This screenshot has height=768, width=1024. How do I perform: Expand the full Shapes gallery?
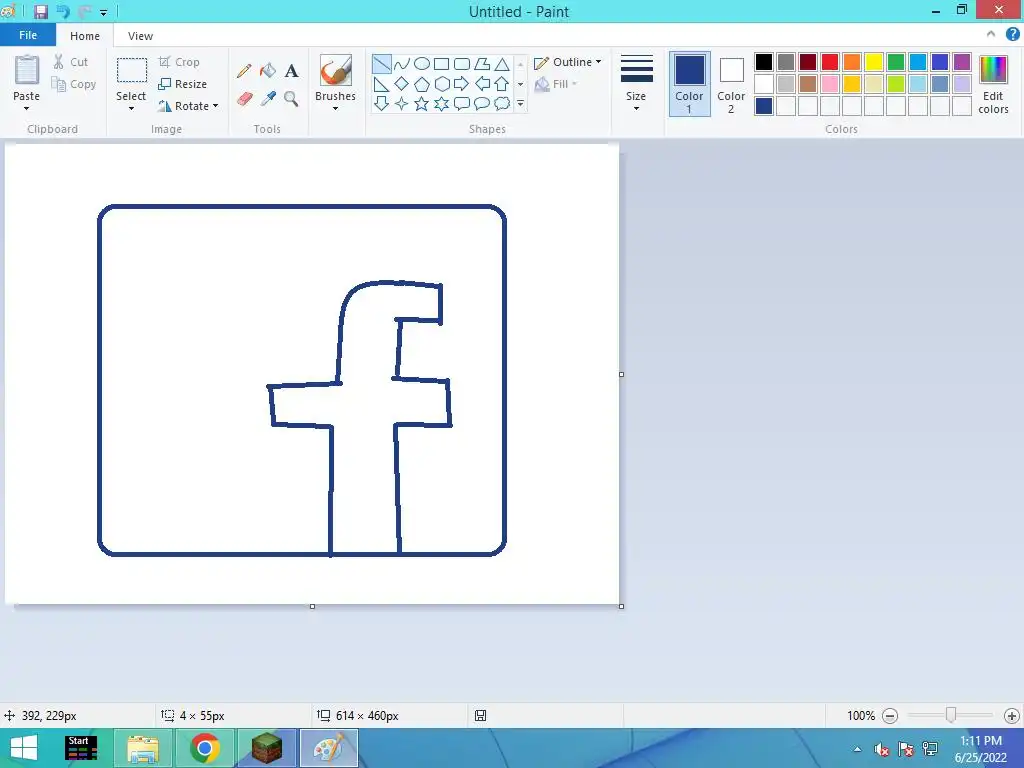[520, 103]
